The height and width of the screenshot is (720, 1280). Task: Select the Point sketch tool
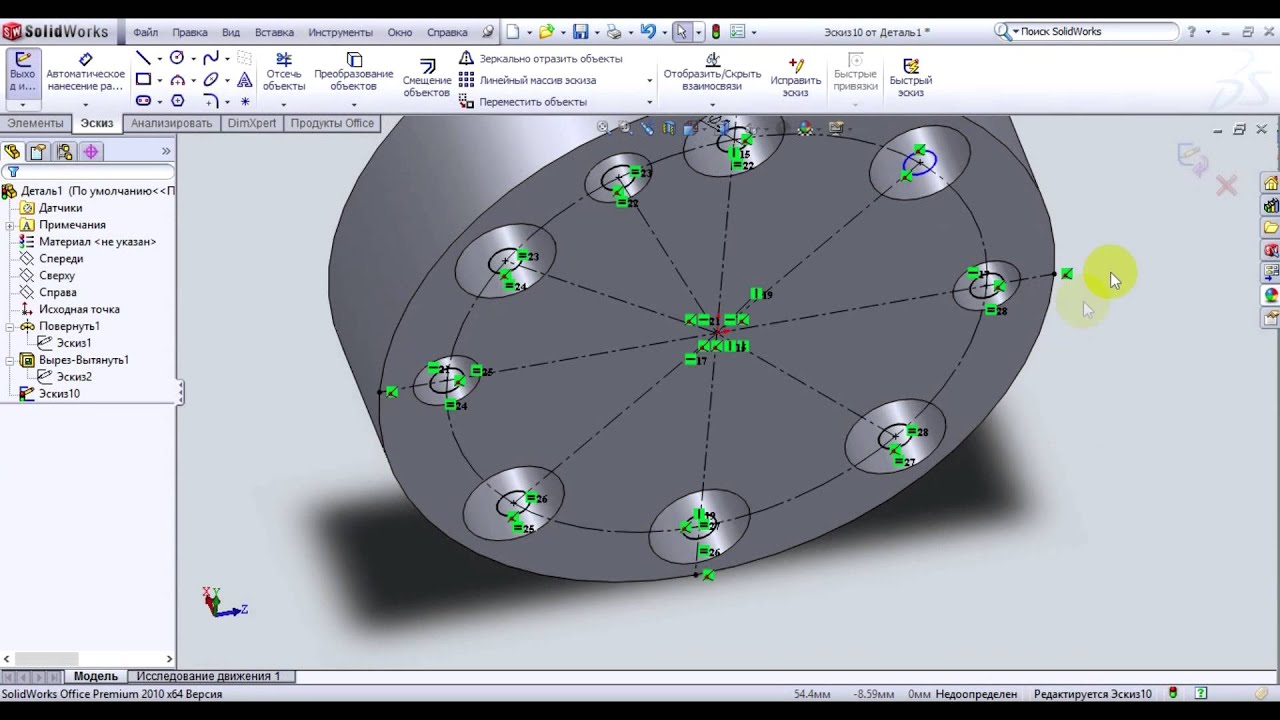coord(244,101)
